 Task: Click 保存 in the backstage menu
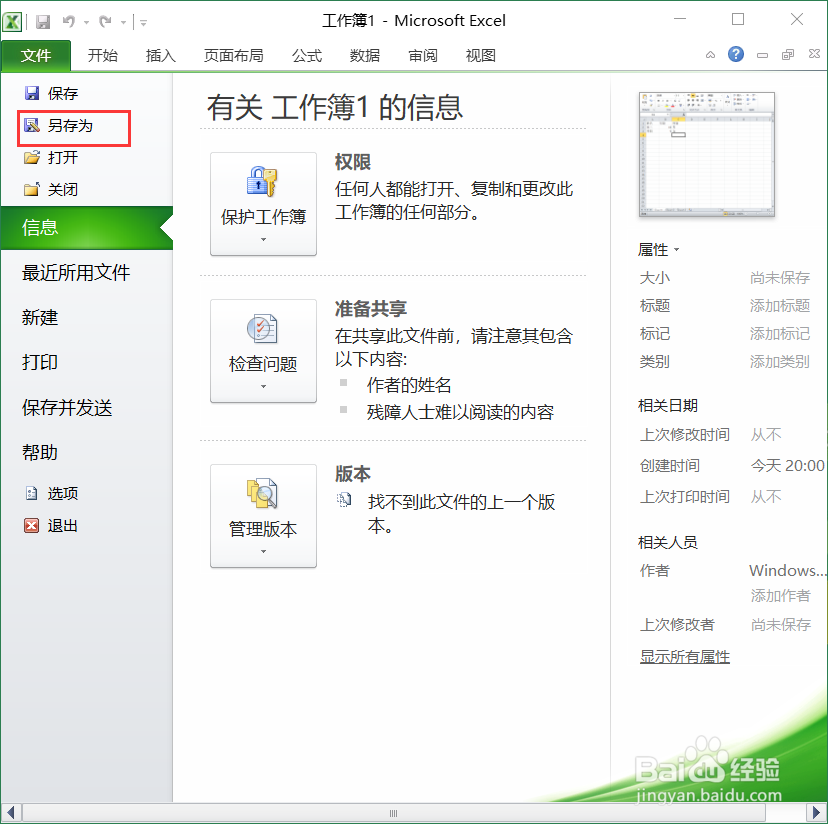52,93
